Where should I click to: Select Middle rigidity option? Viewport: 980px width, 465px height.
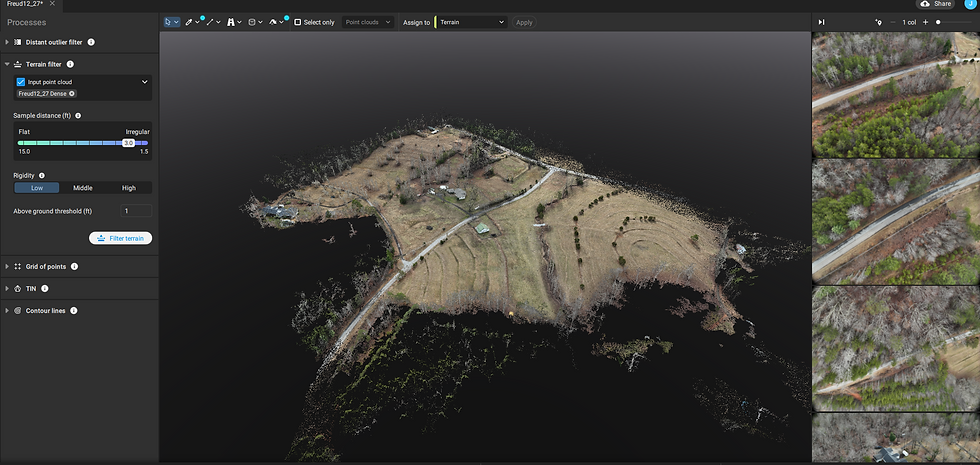coord(82,188)
